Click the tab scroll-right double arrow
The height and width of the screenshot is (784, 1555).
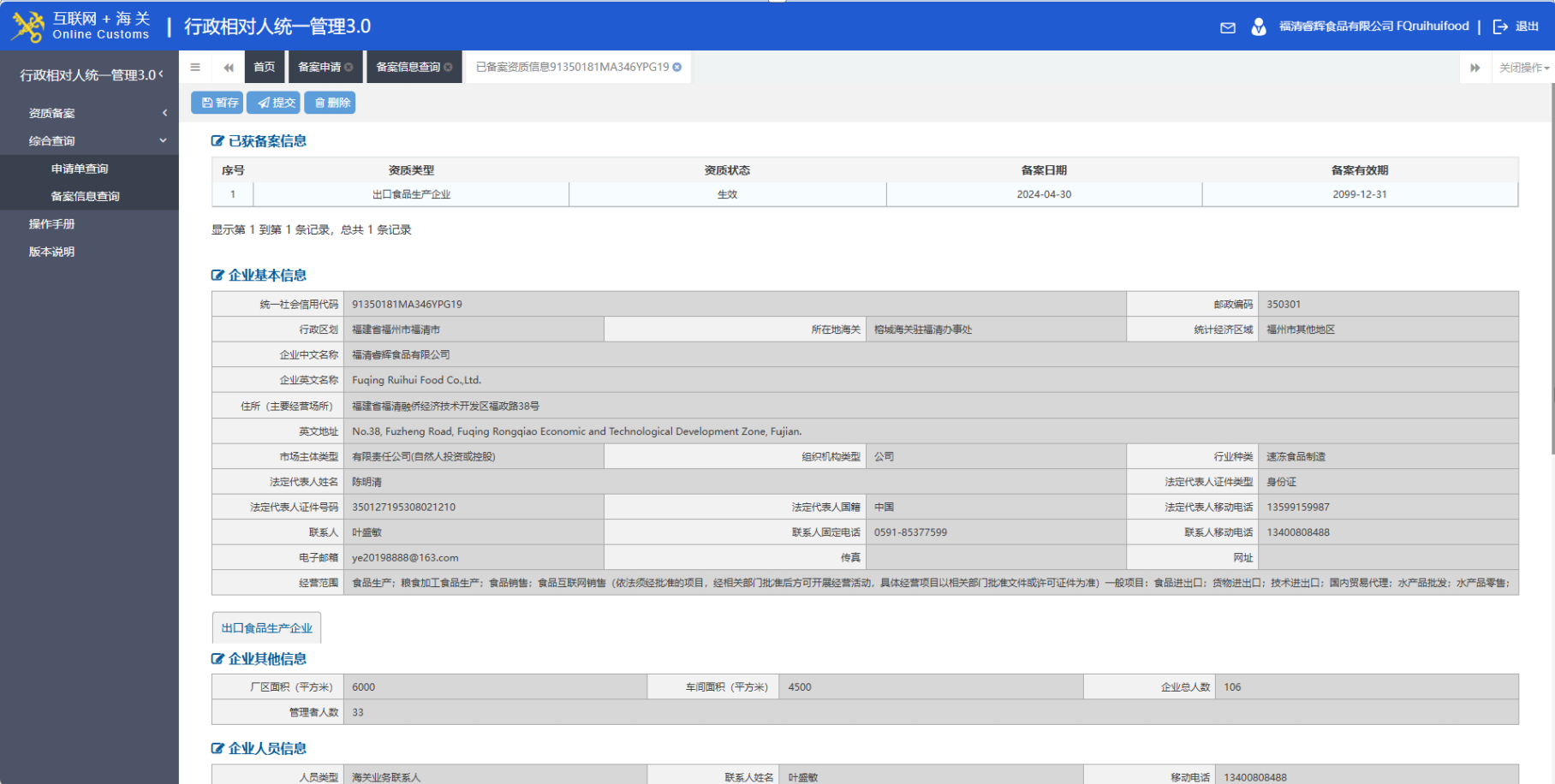click(1475, 67)
